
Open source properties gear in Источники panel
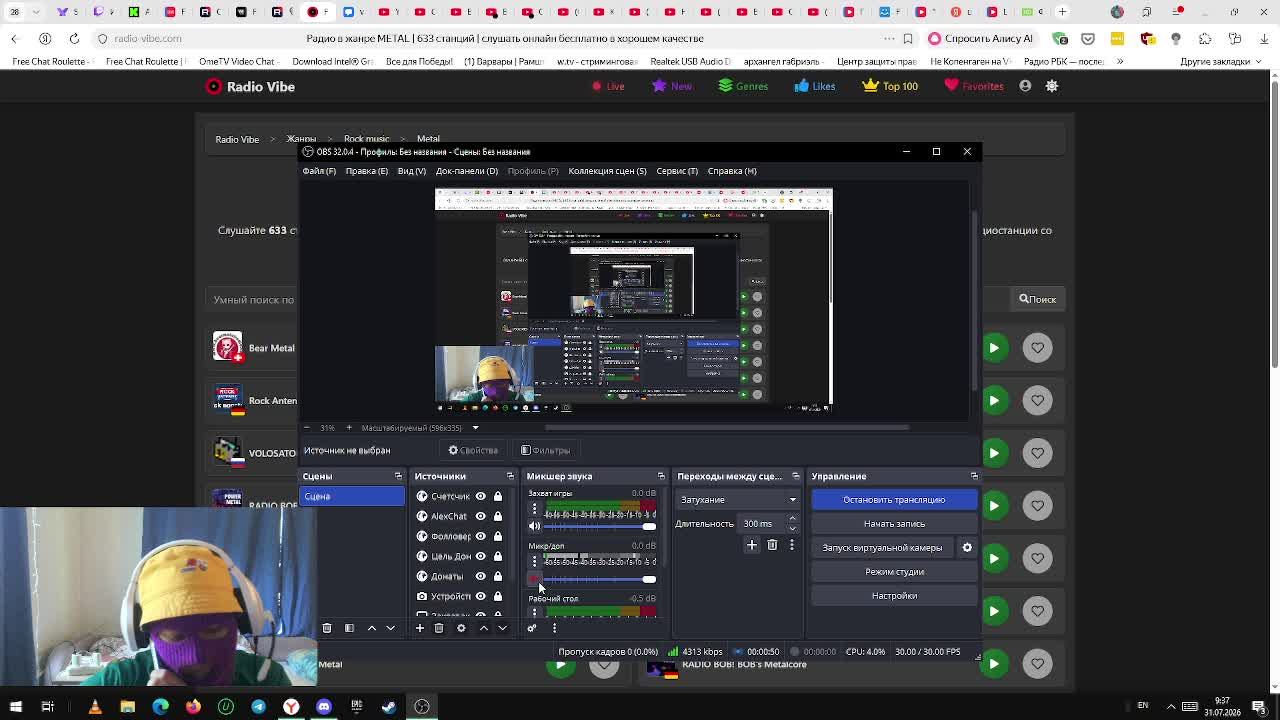(461, 628)
